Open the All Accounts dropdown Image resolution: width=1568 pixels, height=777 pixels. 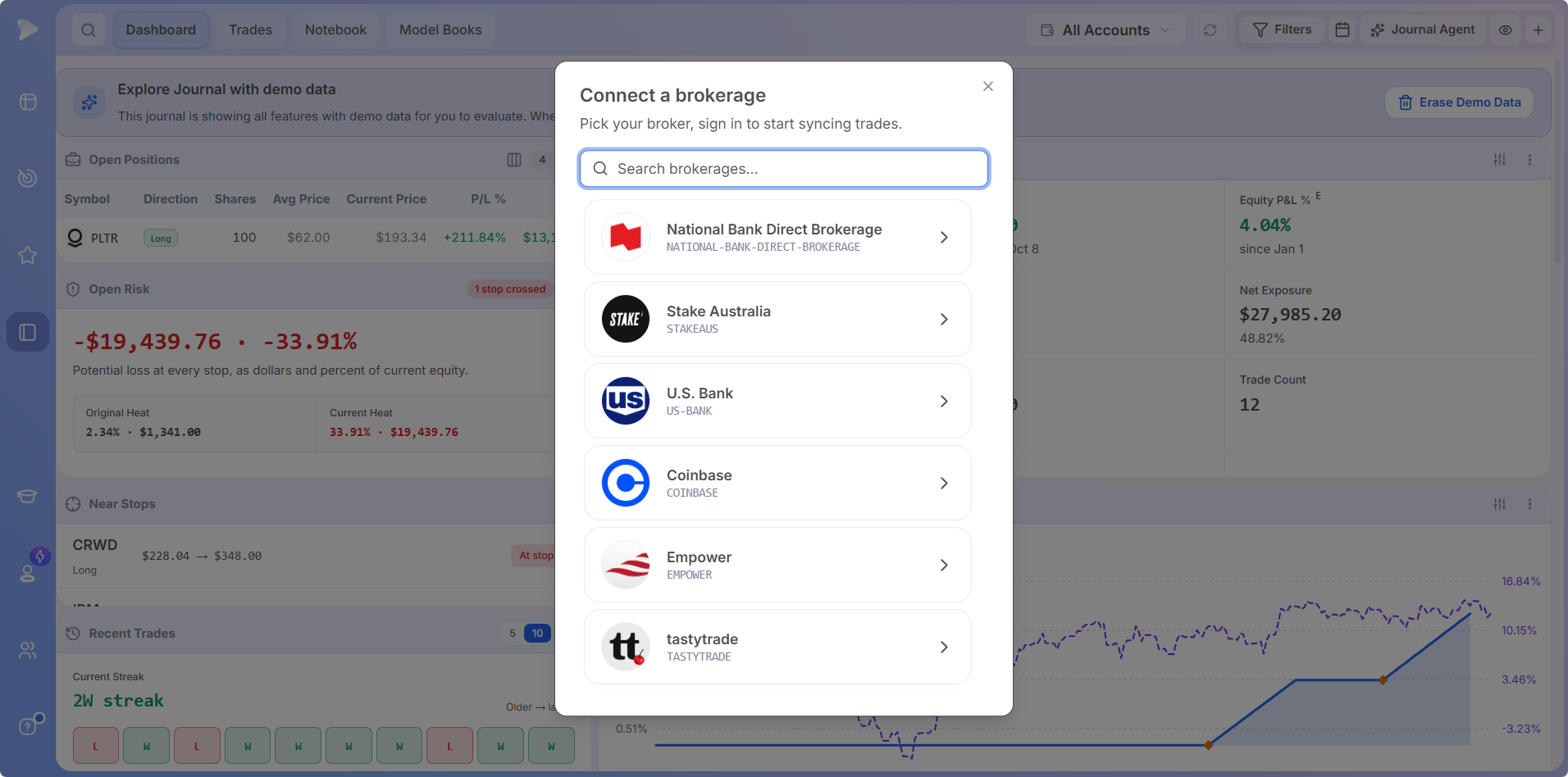[x=1105, y=30]
